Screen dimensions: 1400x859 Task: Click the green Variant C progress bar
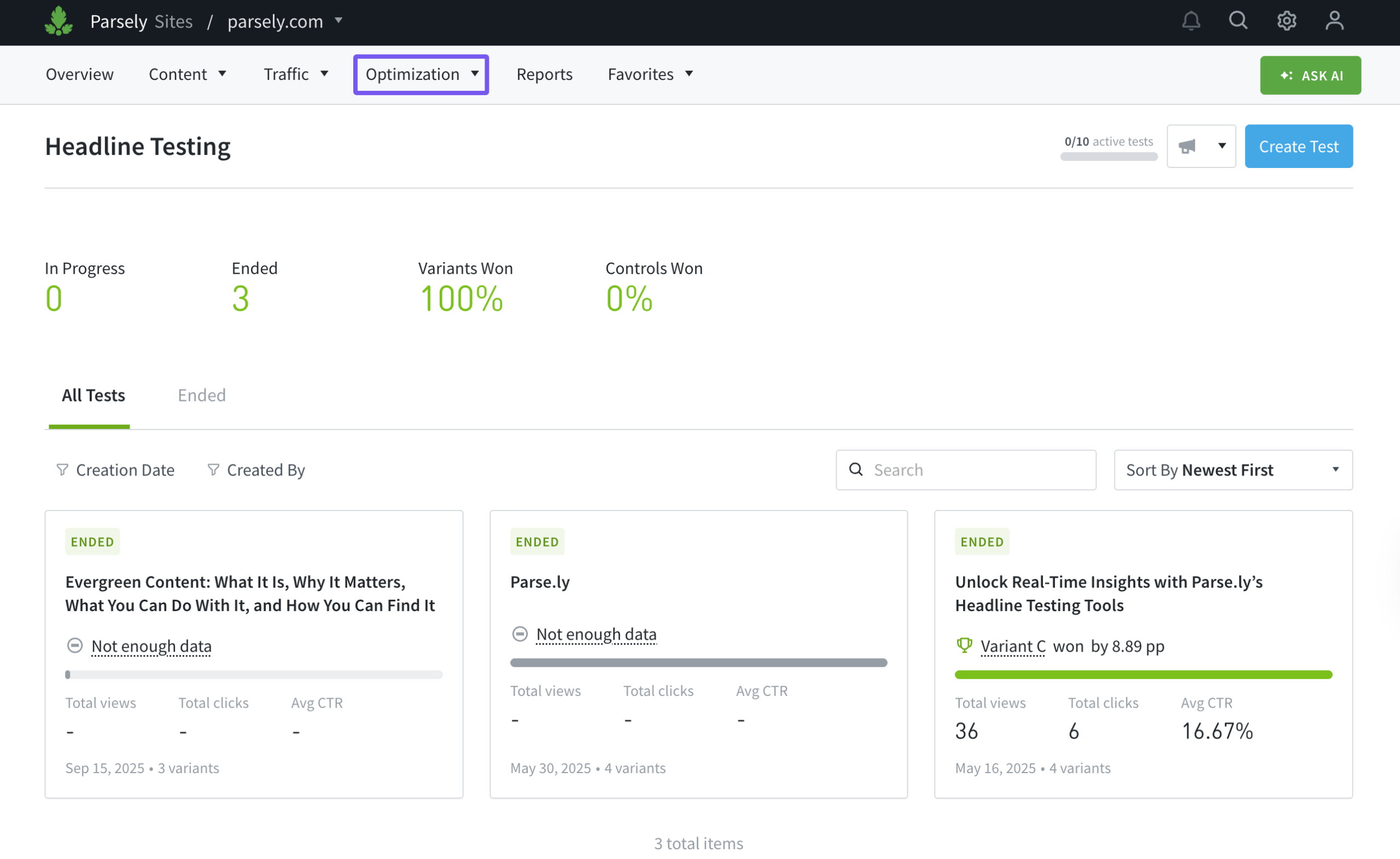coord(1142,674)
